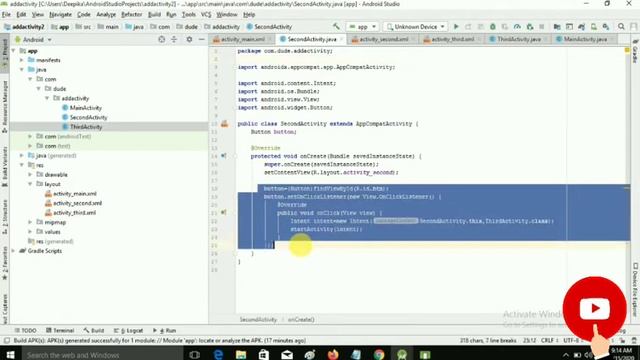Open the Navigate menu
The height and width of the screenshot is (360, 640).
coord(60,14)
